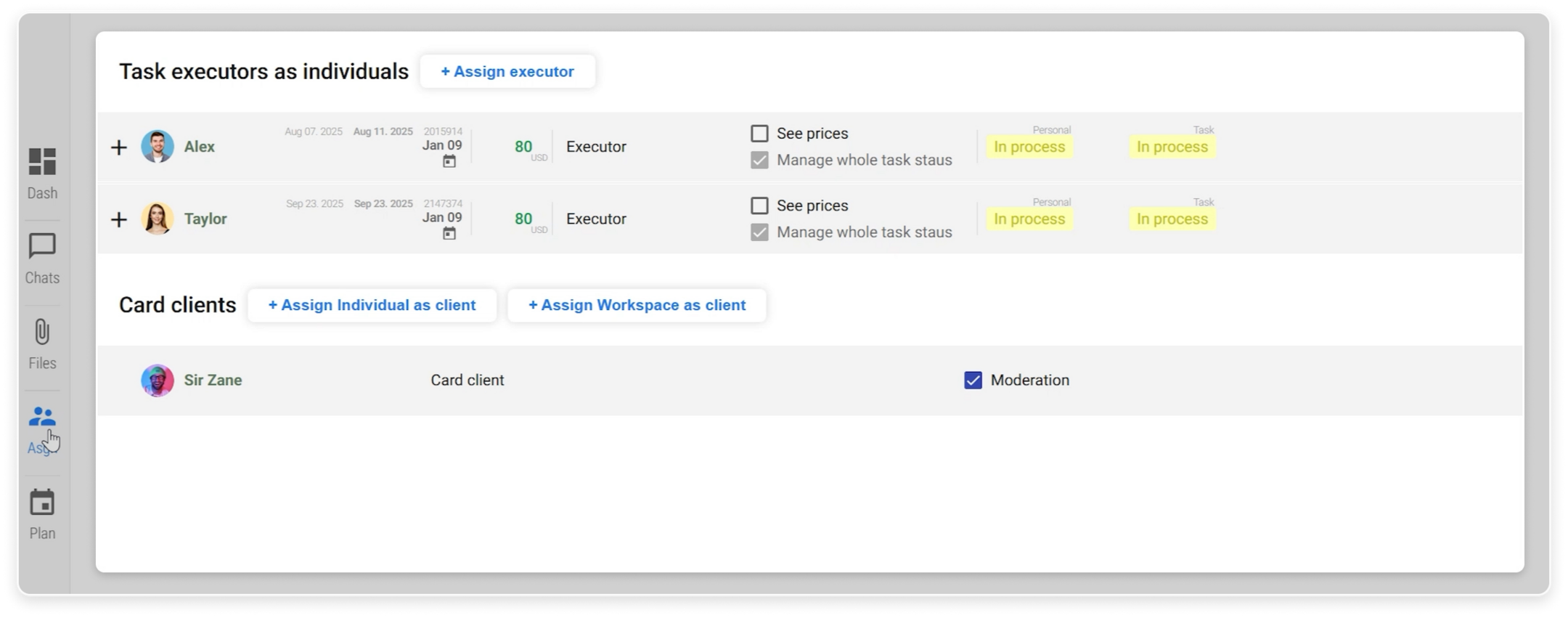
Task: Click the calendar icon in Alex's row
Action: click(x=449, y=161)
